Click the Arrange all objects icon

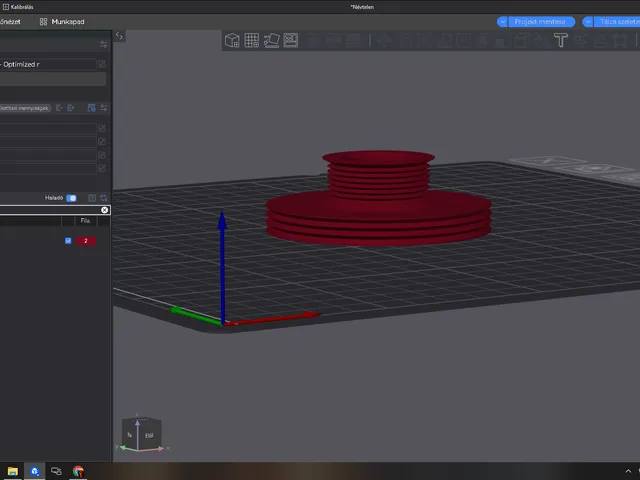point(291,40)
